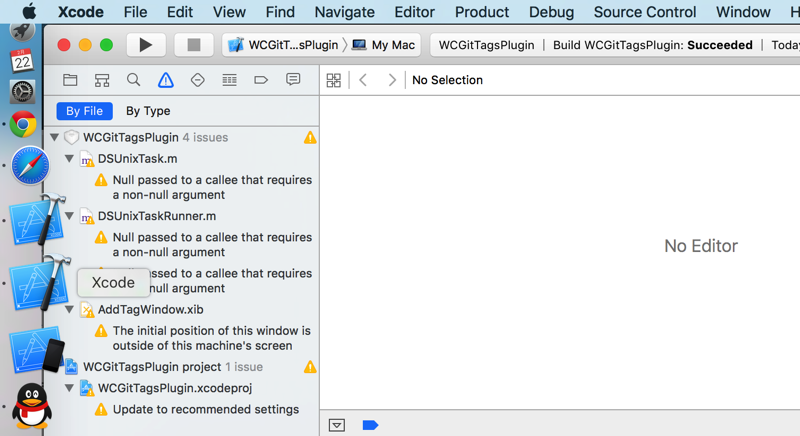Launch Safari from the Dock
The image size is (800, 436).
coord(30,165)
